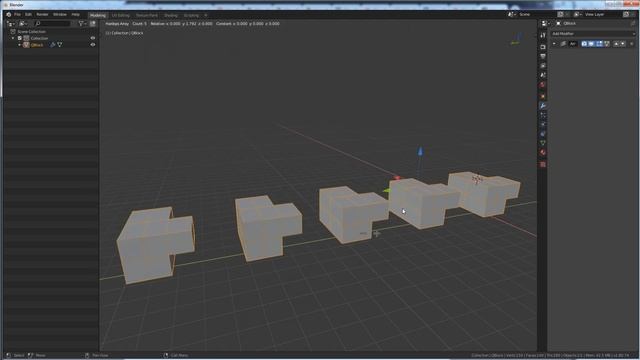This screenshot has height=360, width=640.
Task: Click the Array modifier name field
Action: pos(573,44)
